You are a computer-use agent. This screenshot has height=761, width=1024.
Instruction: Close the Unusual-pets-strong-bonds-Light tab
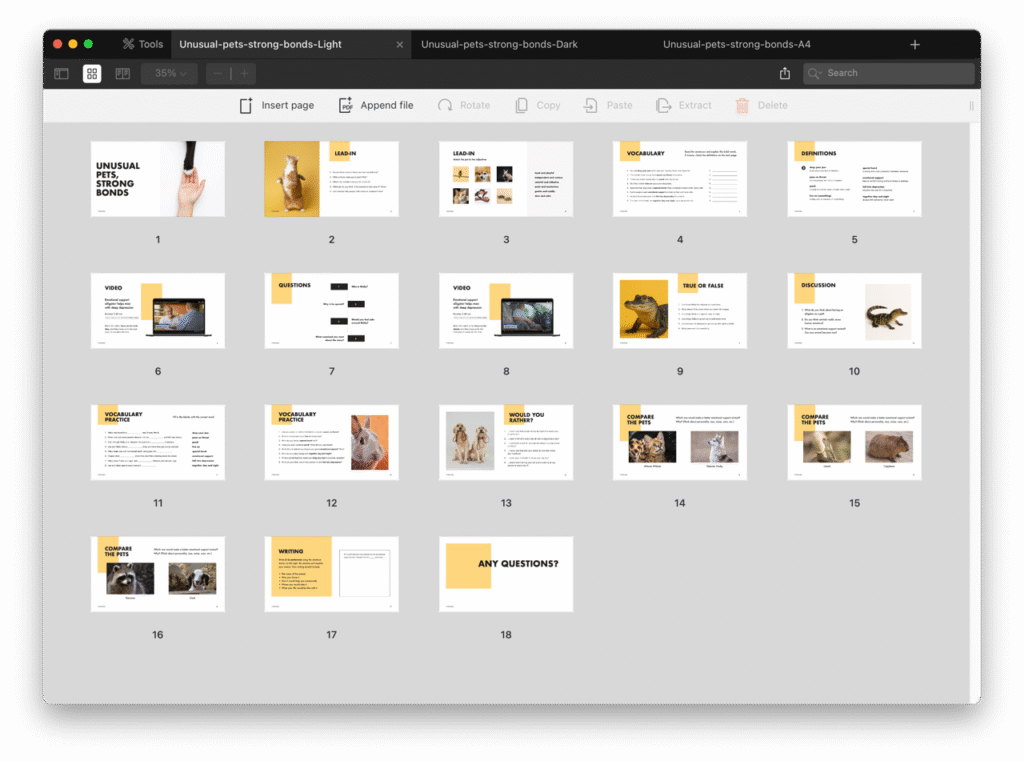click(400, 44)
